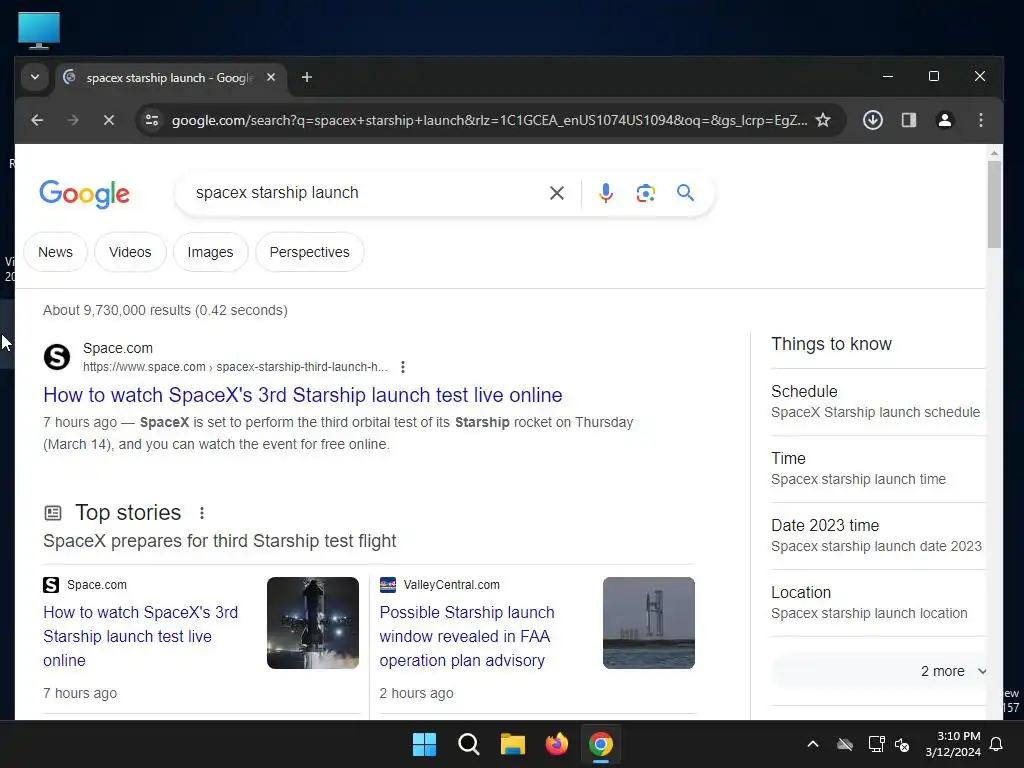Image resolution: width=1024 pixels, height=768 pixels.
Task: Click the browser address bar URL
Action: 489,120
